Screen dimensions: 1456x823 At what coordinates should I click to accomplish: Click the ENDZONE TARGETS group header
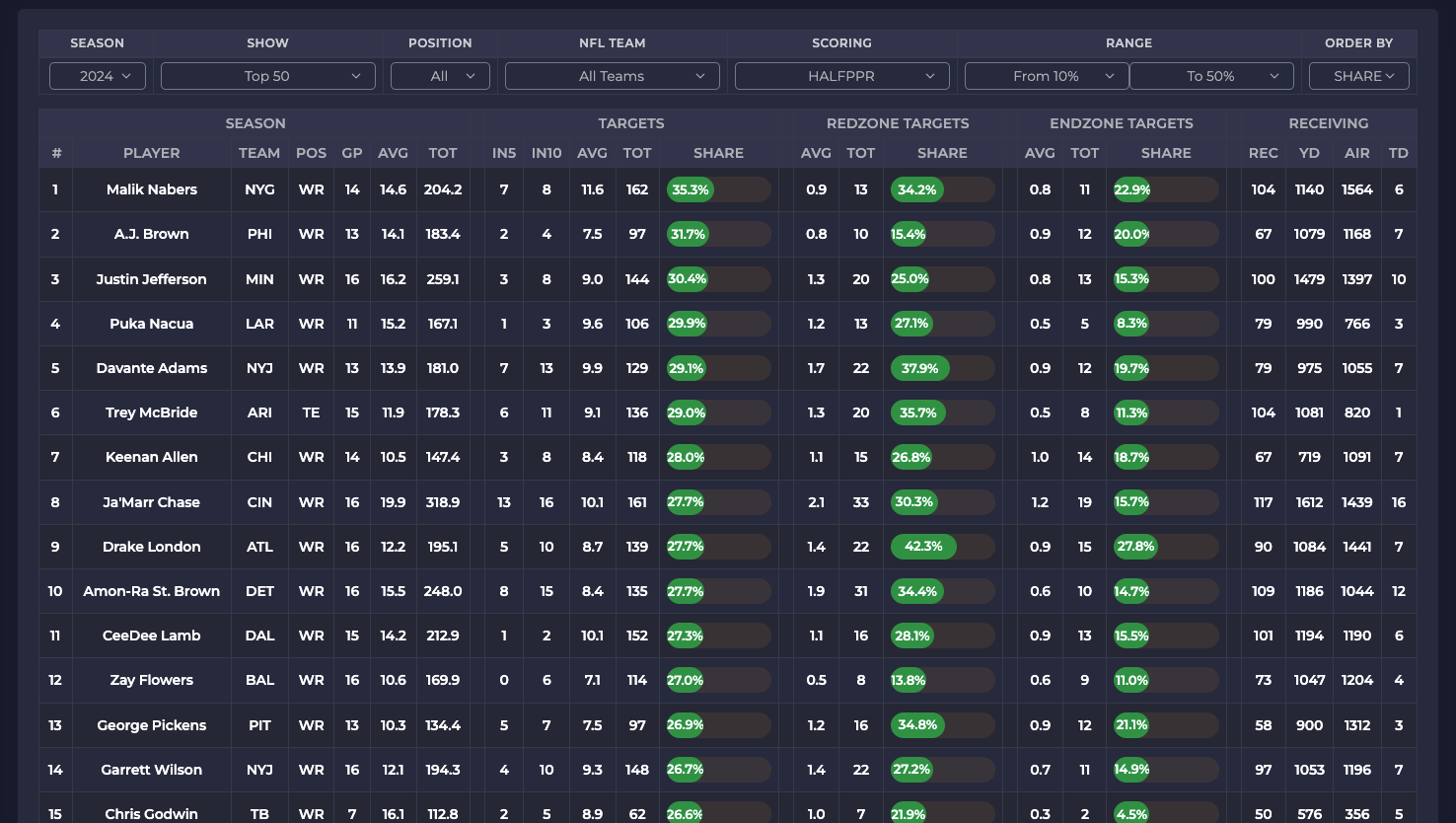(x=1122, y=123)
